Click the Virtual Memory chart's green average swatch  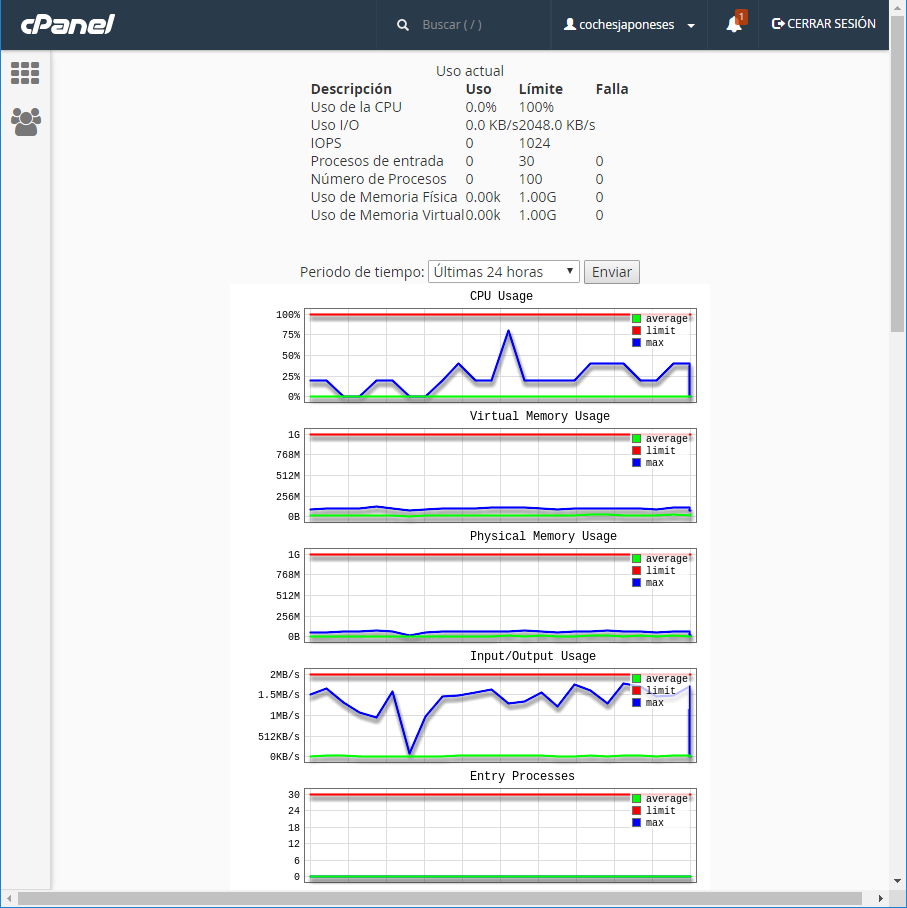tap(637, 438)
